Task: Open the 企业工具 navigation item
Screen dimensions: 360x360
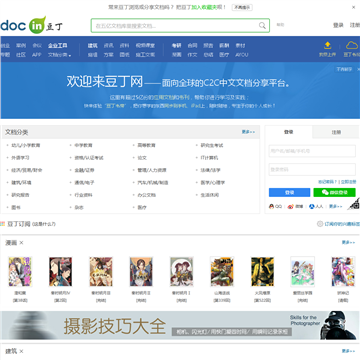Action: pos(58,45)
